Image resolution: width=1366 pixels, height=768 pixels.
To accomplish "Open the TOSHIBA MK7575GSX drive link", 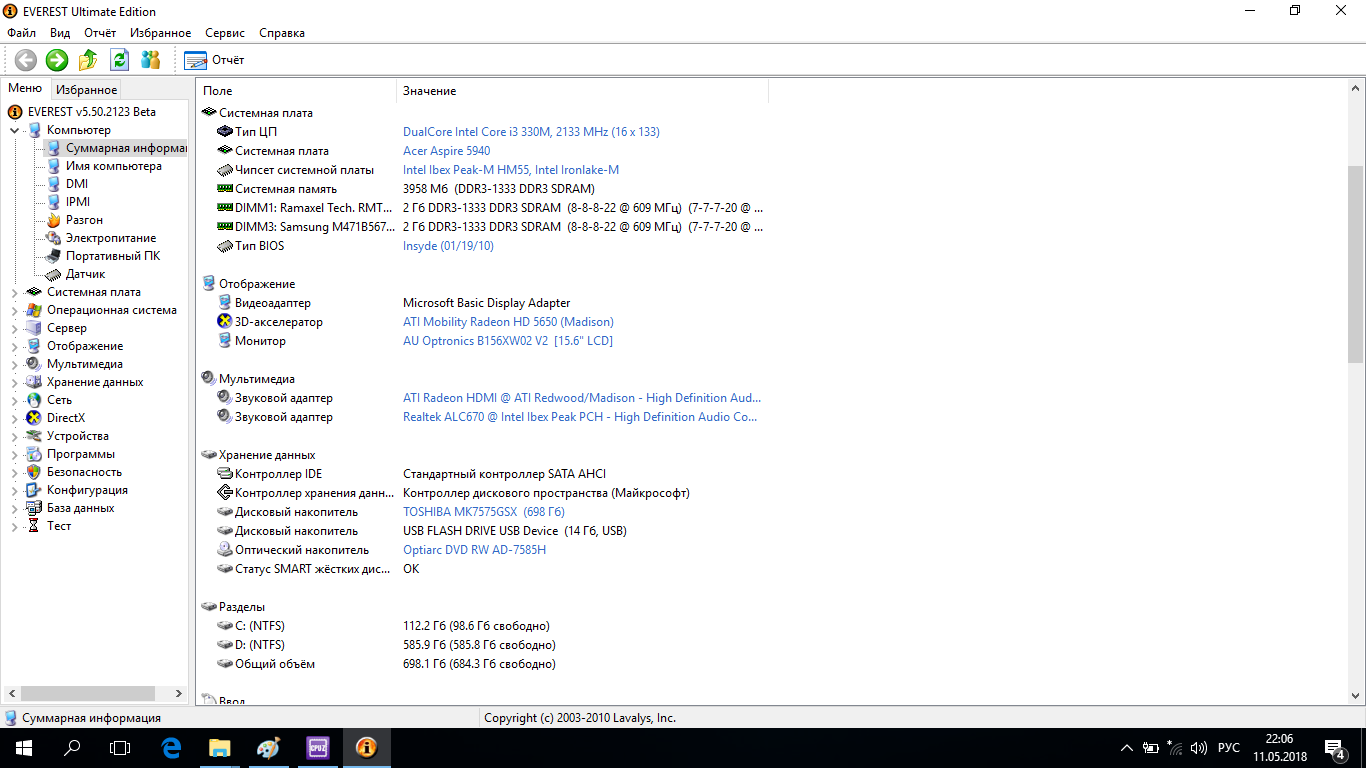I will [484, 512].
